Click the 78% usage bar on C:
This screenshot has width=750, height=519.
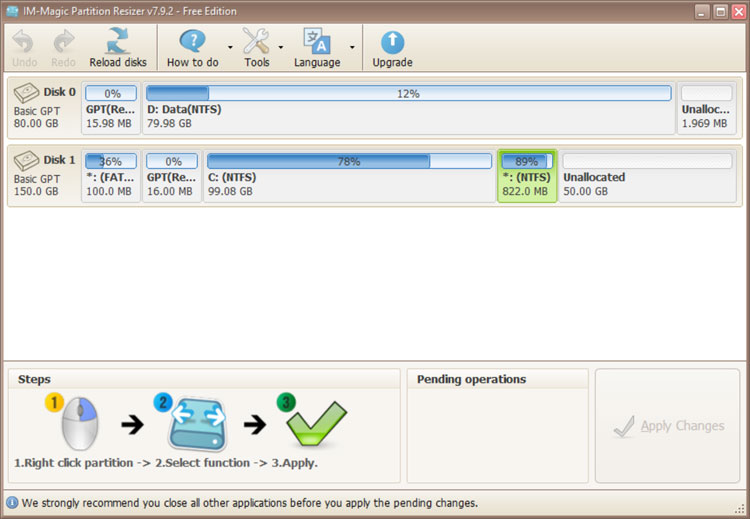[x=349, y=161]
